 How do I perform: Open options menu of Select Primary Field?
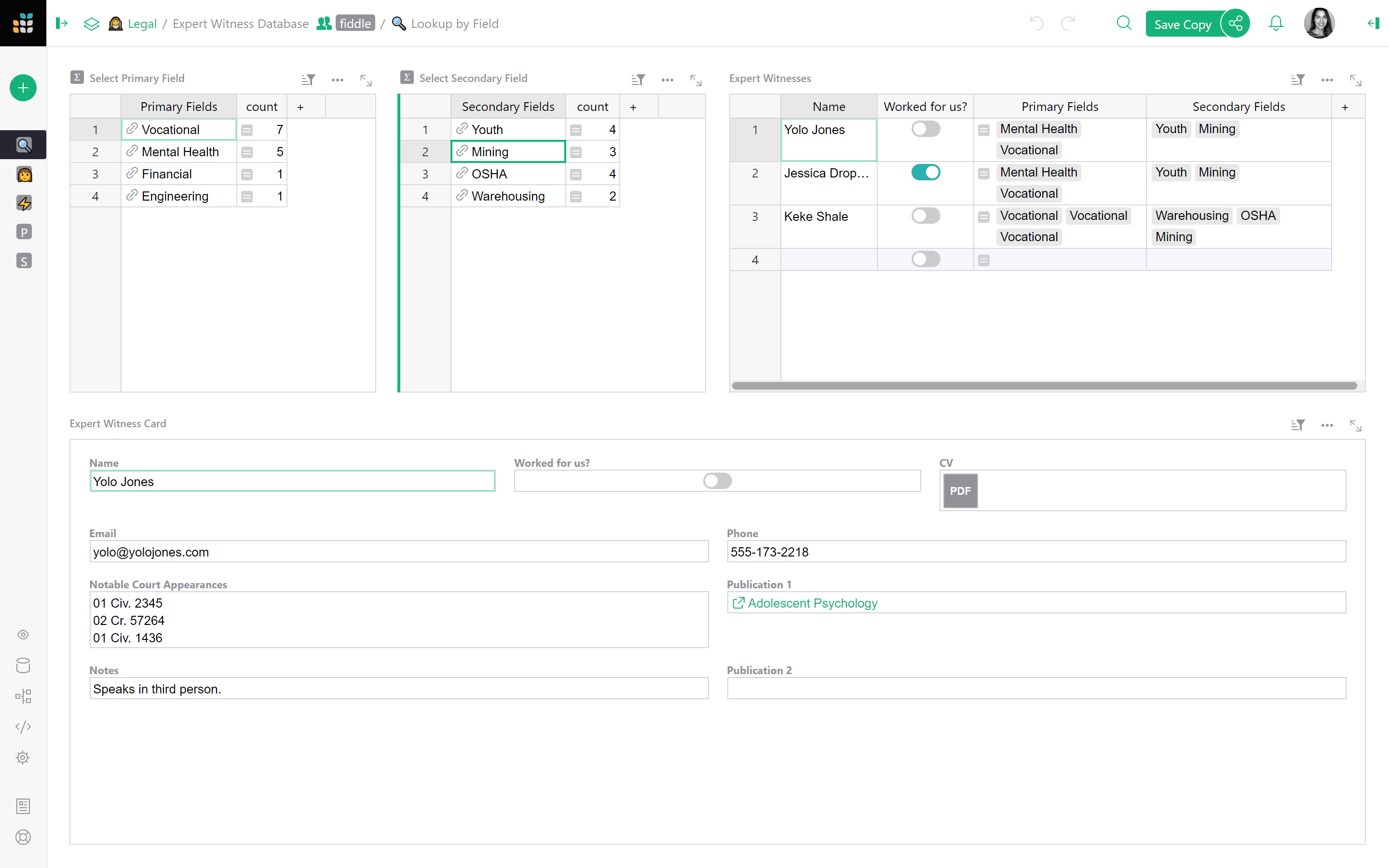point(338,80)
